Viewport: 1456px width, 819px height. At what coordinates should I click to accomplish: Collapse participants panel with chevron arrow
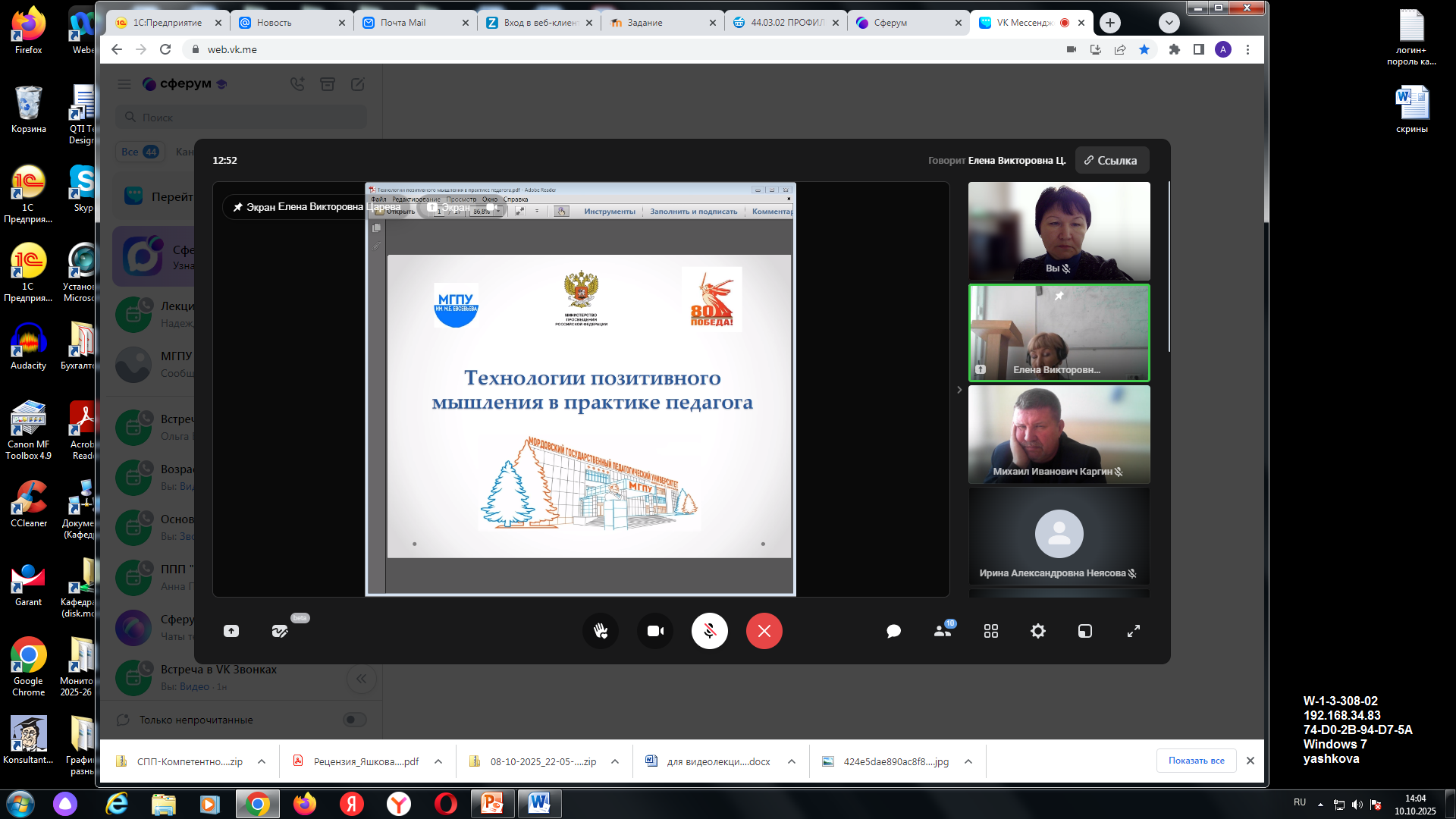point(959,390)
